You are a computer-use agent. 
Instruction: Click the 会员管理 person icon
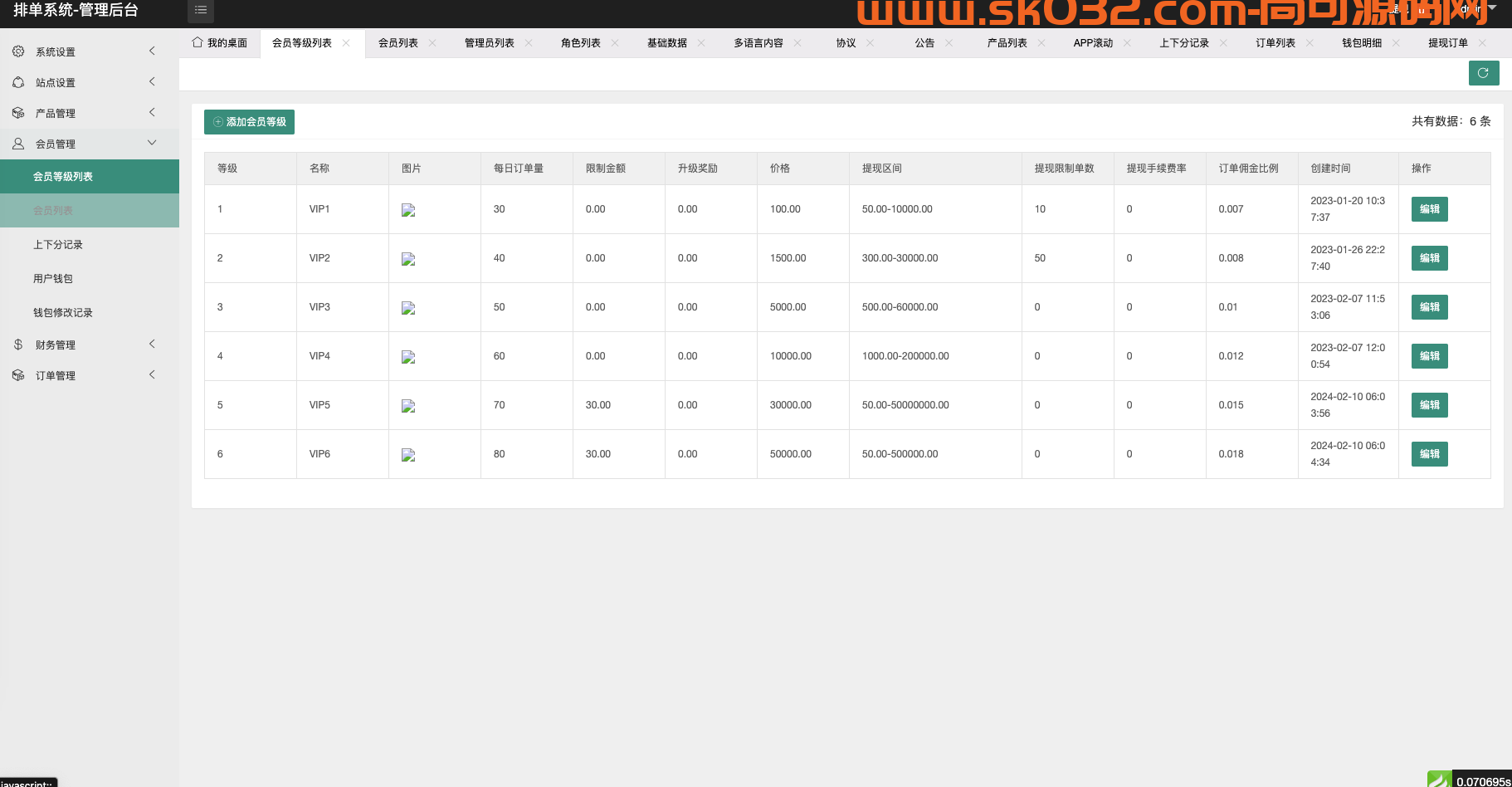point(18,144)
